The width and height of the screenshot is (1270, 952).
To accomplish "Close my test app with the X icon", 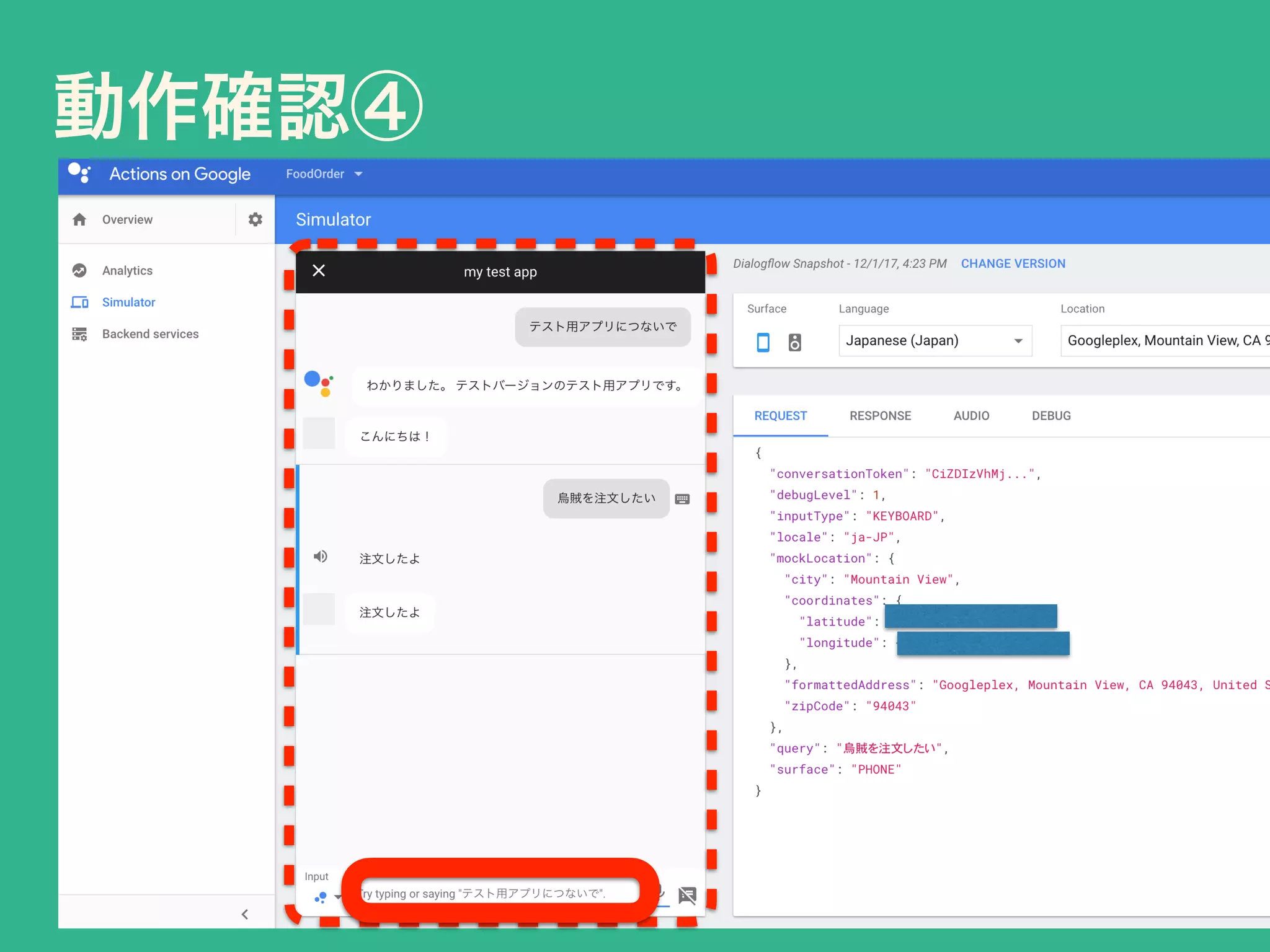I will (x=319, y=271).
